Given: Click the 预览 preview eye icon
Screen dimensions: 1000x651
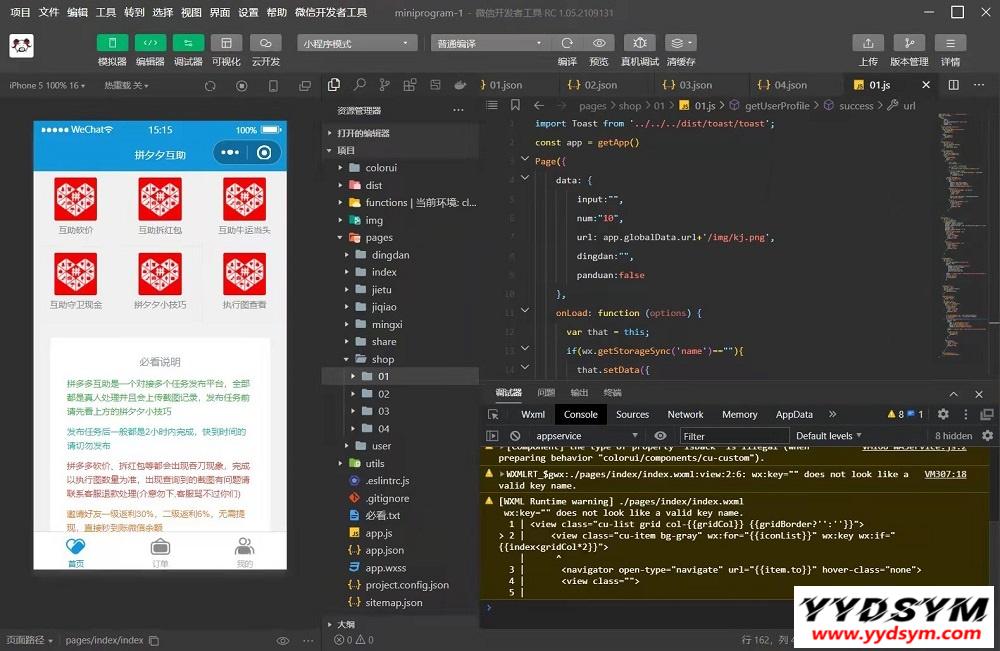Looking at the screenshot, I should coord(599,43).
